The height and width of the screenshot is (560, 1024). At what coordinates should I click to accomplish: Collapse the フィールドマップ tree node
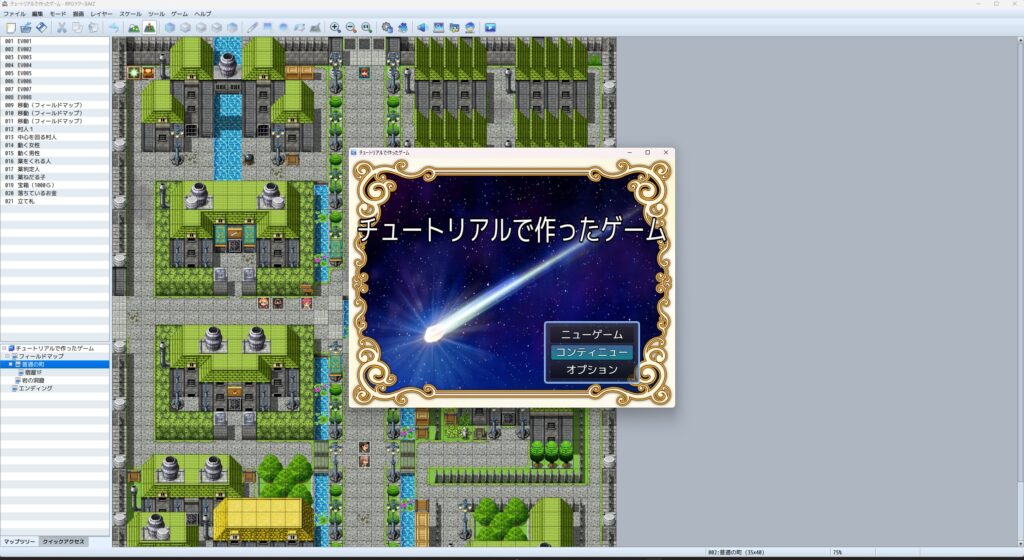click(x=8, y=356)
